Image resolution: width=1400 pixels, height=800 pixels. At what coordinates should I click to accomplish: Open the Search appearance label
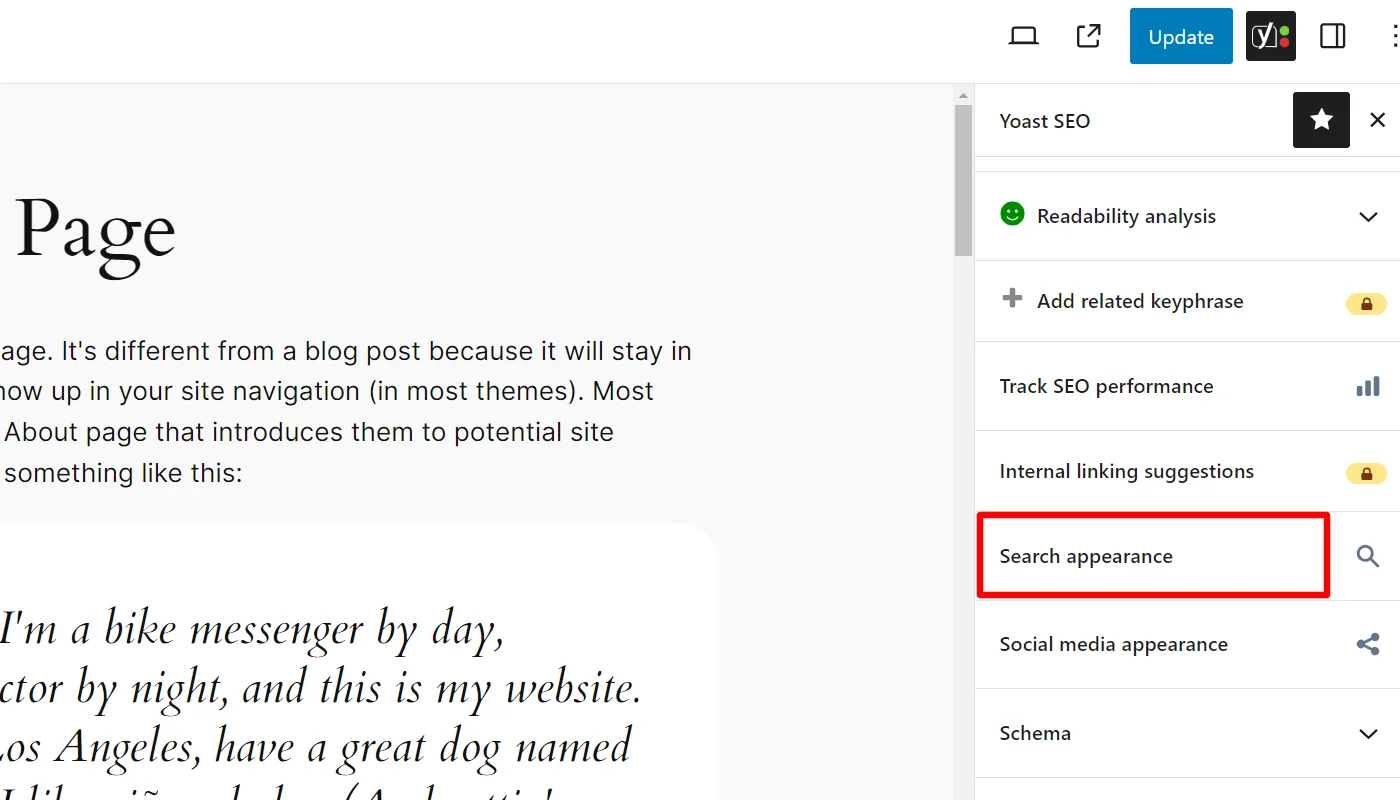(1086, 557)
